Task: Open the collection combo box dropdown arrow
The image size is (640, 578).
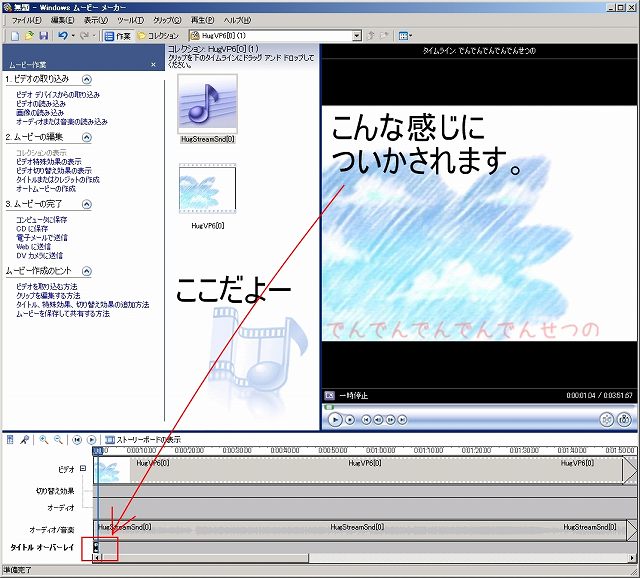Action: tap(357, 36)
